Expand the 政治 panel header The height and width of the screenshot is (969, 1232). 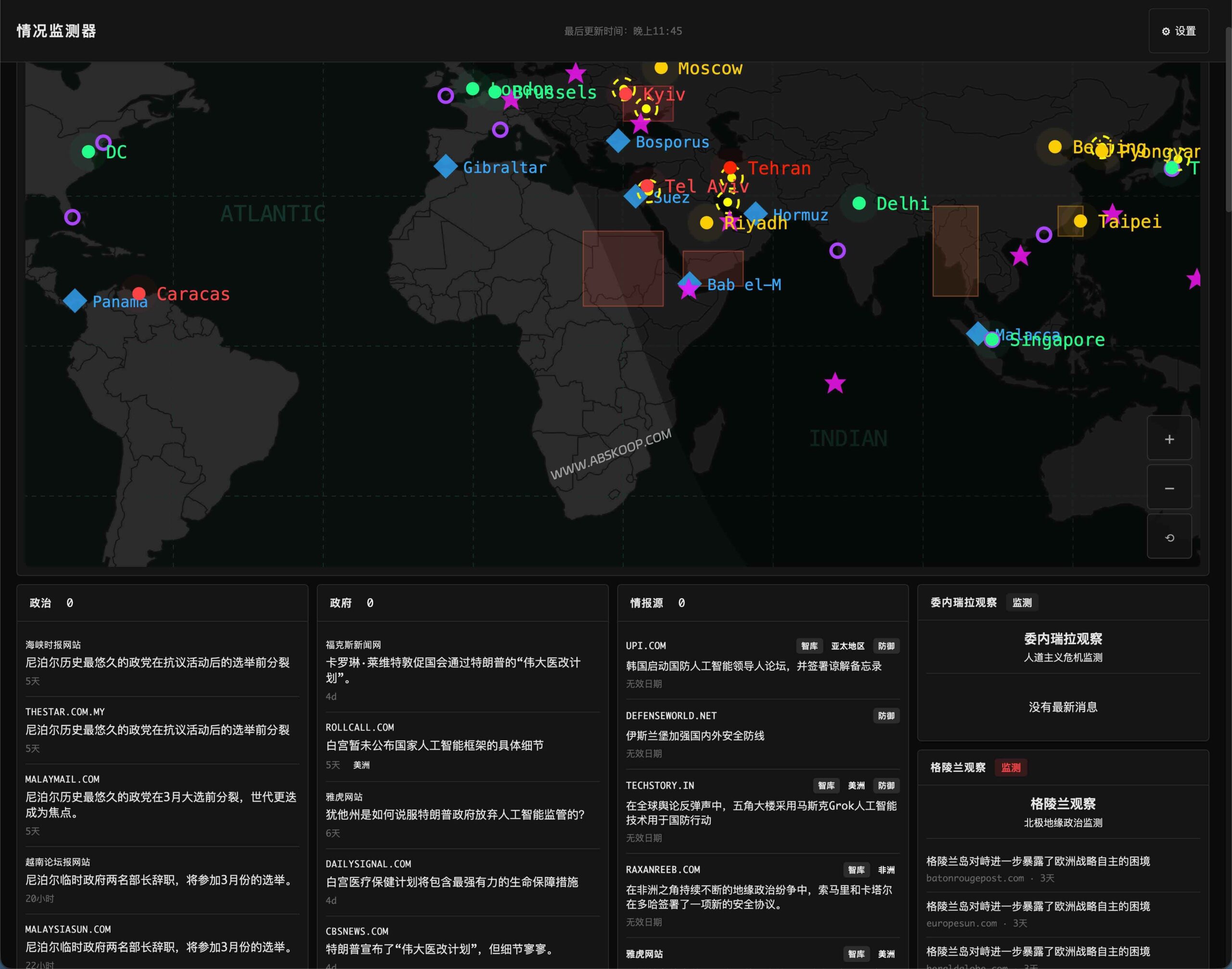coord(40,603)
